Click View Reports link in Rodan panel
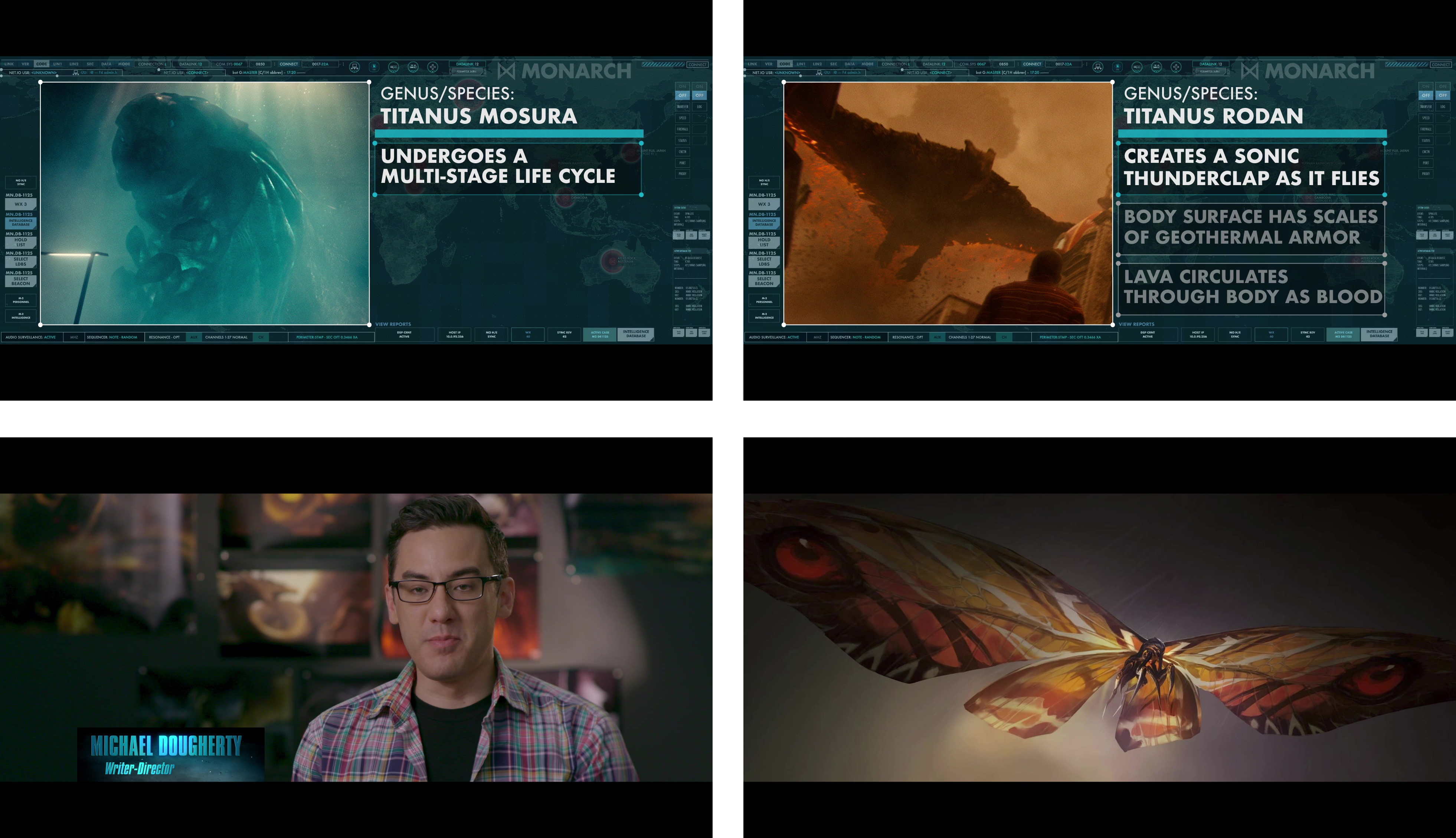1456x838 pixels. (1136, 324)
